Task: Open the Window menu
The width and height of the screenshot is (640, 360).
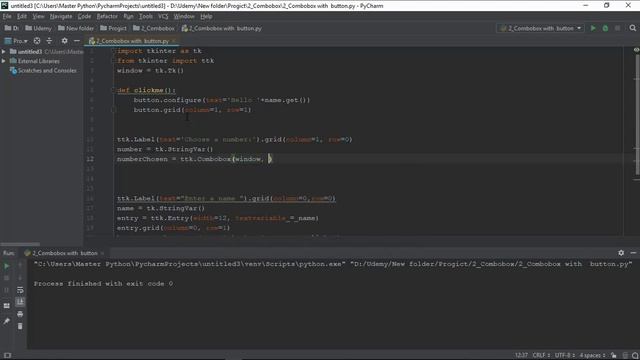Action: (184, 16)
